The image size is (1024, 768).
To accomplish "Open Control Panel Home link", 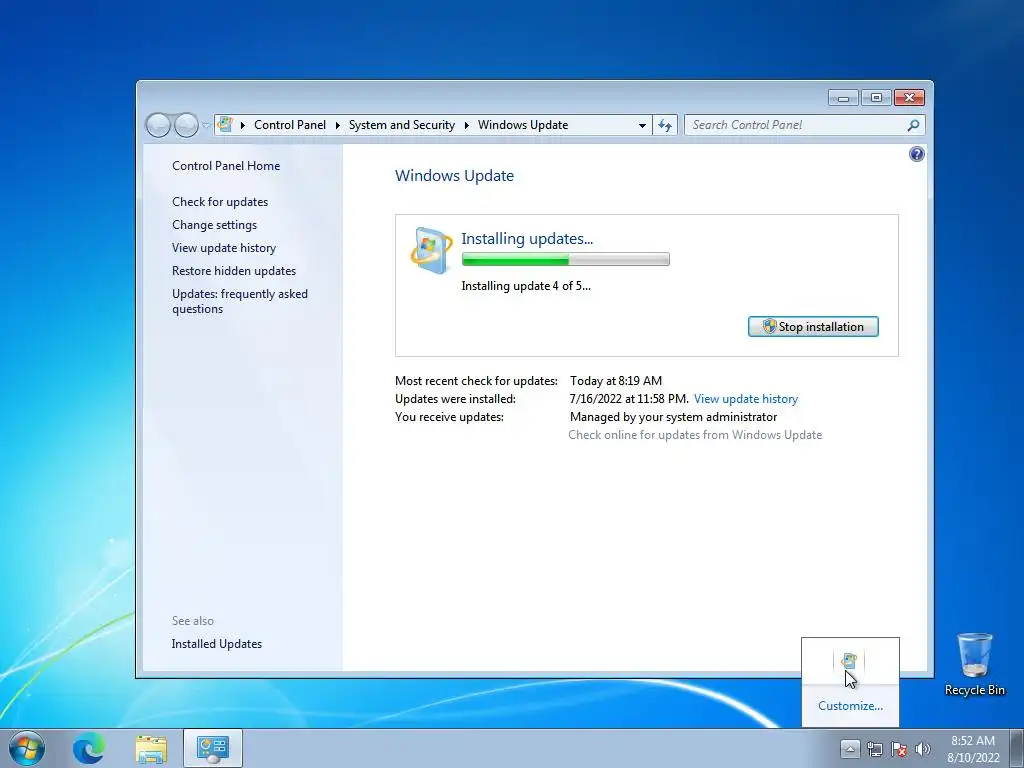I will click(226, 166).
